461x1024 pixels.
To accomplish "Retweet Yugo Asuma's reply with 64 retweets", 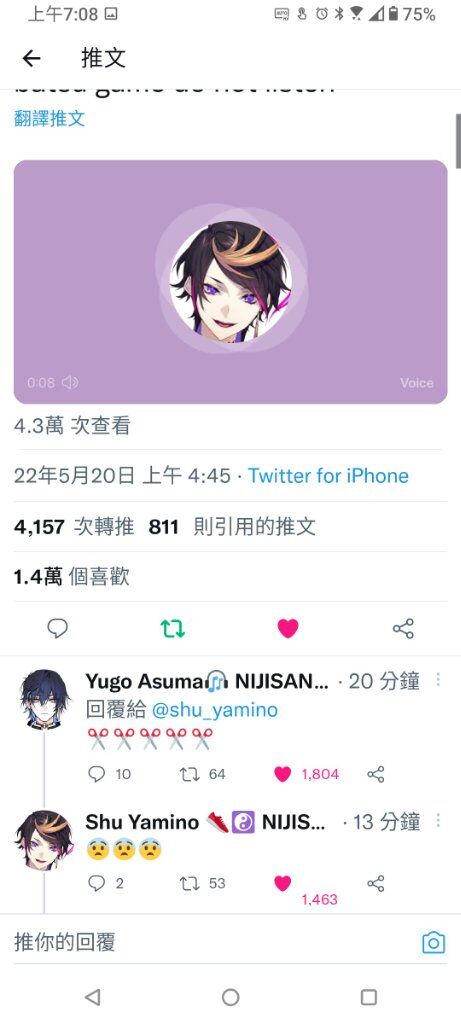I will coord(189,774).
